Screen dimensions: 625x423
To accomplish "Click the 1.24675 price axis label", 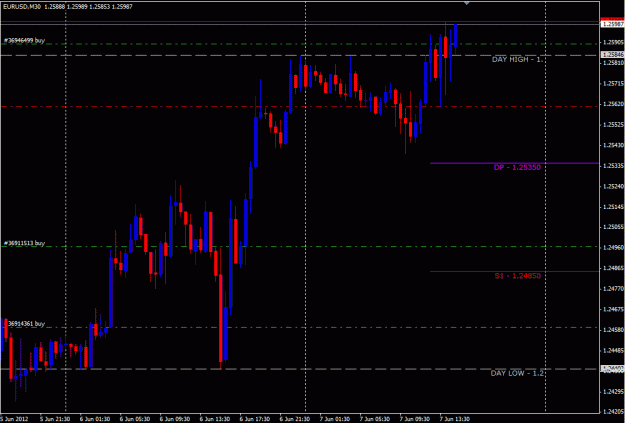I will 613,309.
